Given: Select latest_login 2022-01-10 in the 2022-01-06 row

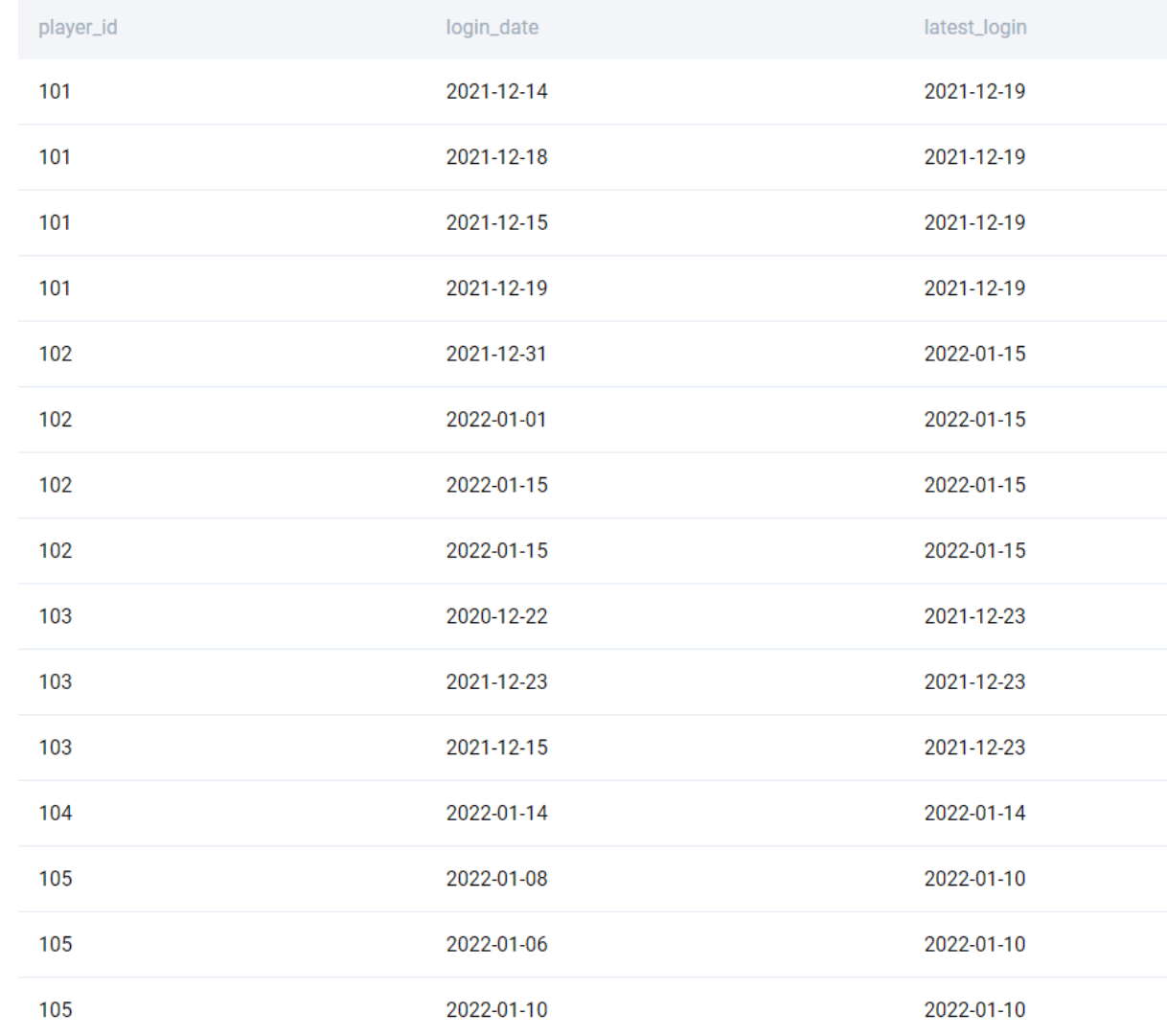Looking at the screenshot, I should 975,944.
